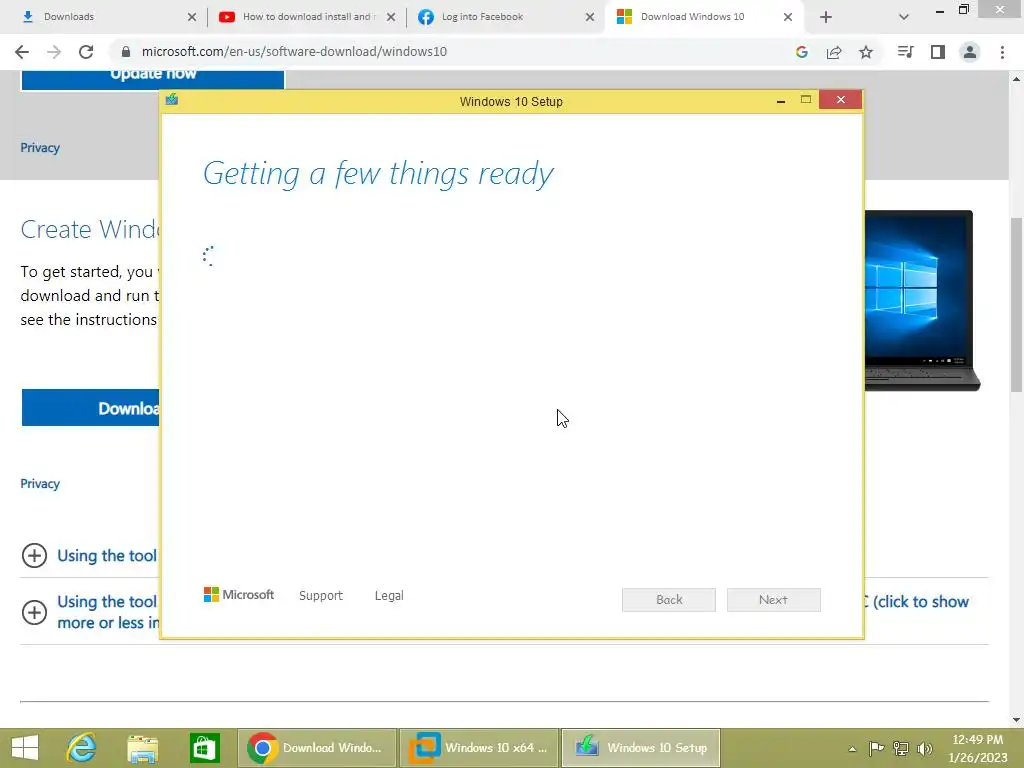This screenshot has width=1024, height=768.
Task: Click the scrollbar down arrow
Action: point(1016,720)
